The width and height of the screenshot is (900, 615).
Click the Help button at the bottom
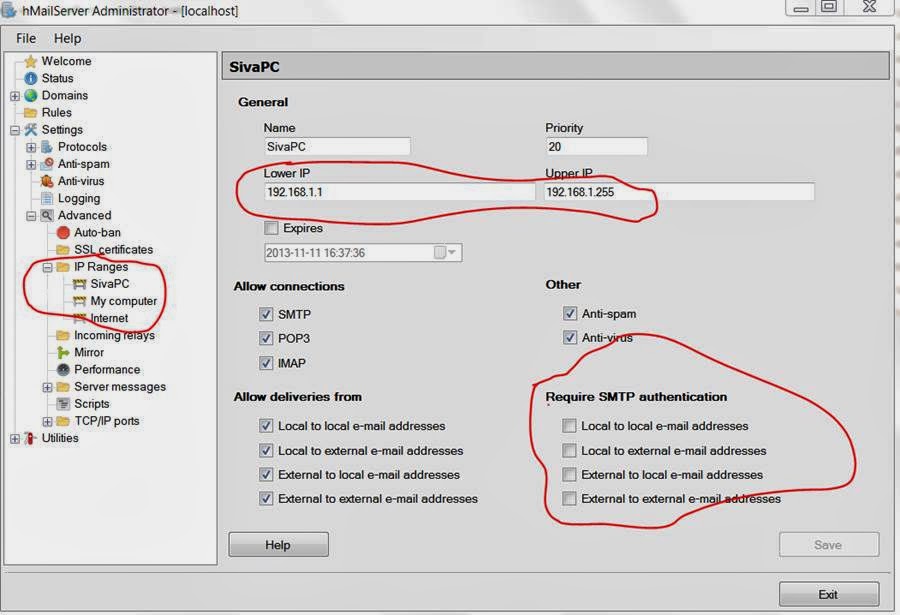tap(278, 544)
